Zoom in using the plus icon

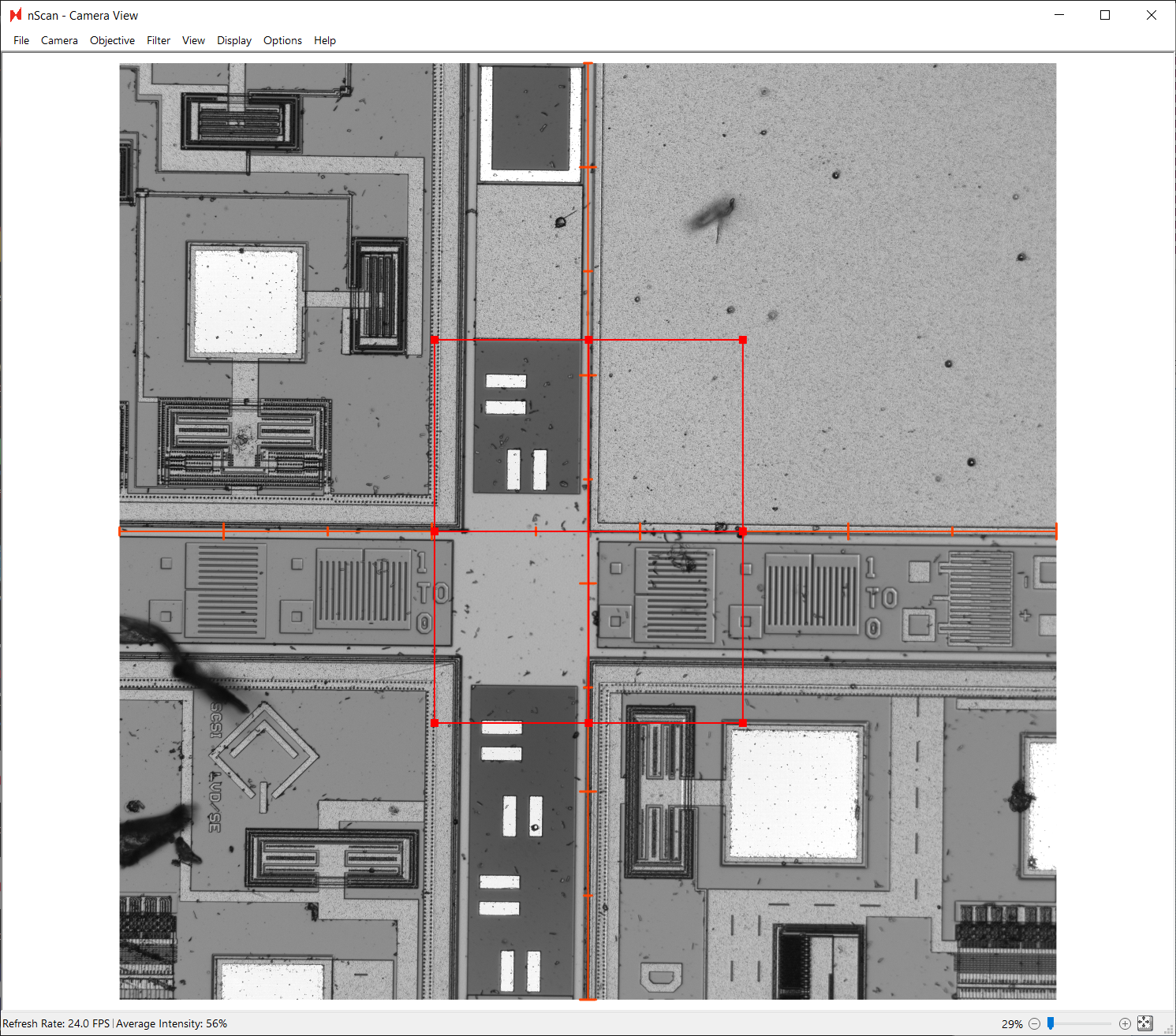coord(1126,1023)
